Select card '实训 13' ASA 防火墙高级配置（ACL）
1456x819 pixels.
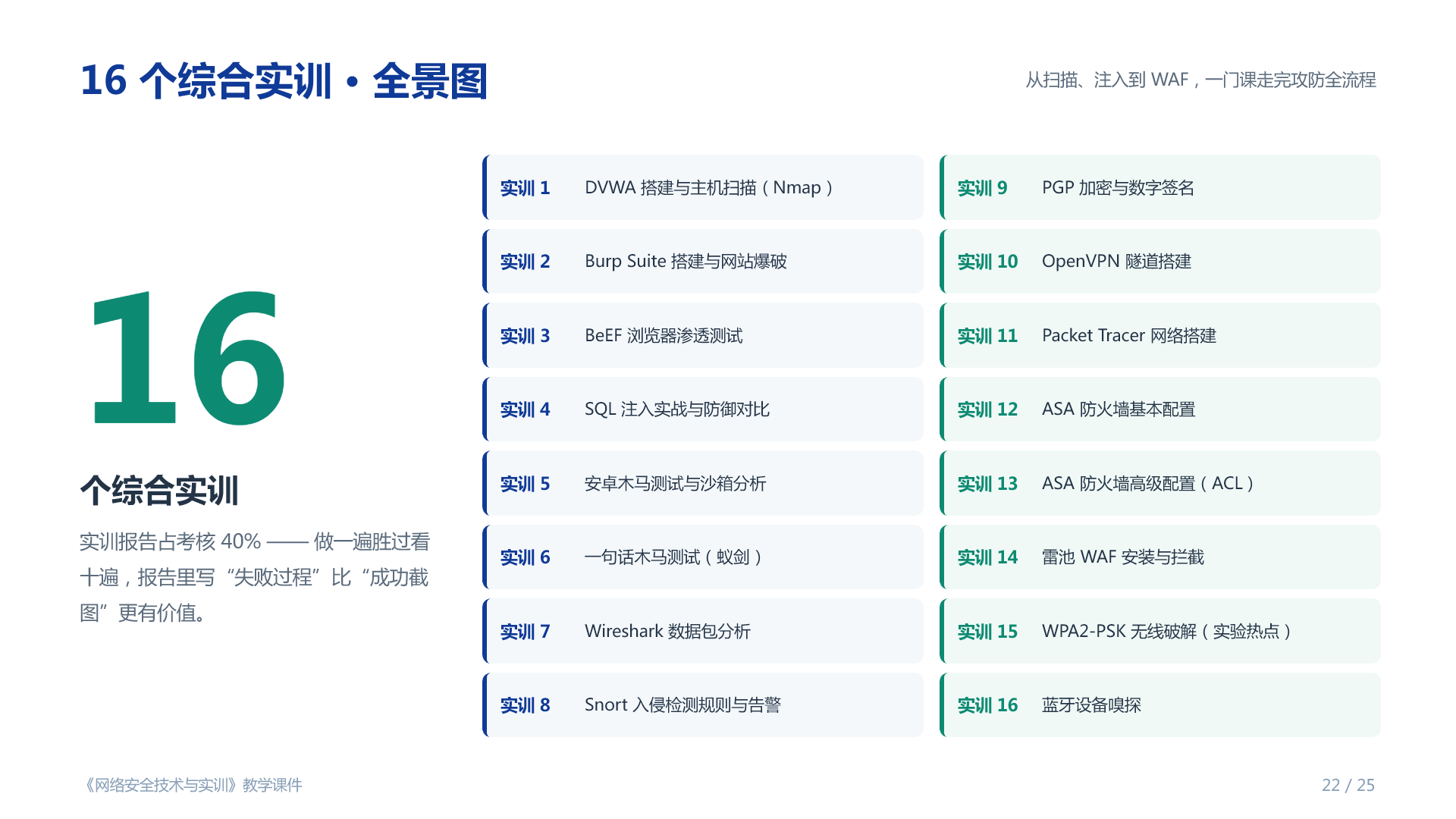pos(1160,483)
